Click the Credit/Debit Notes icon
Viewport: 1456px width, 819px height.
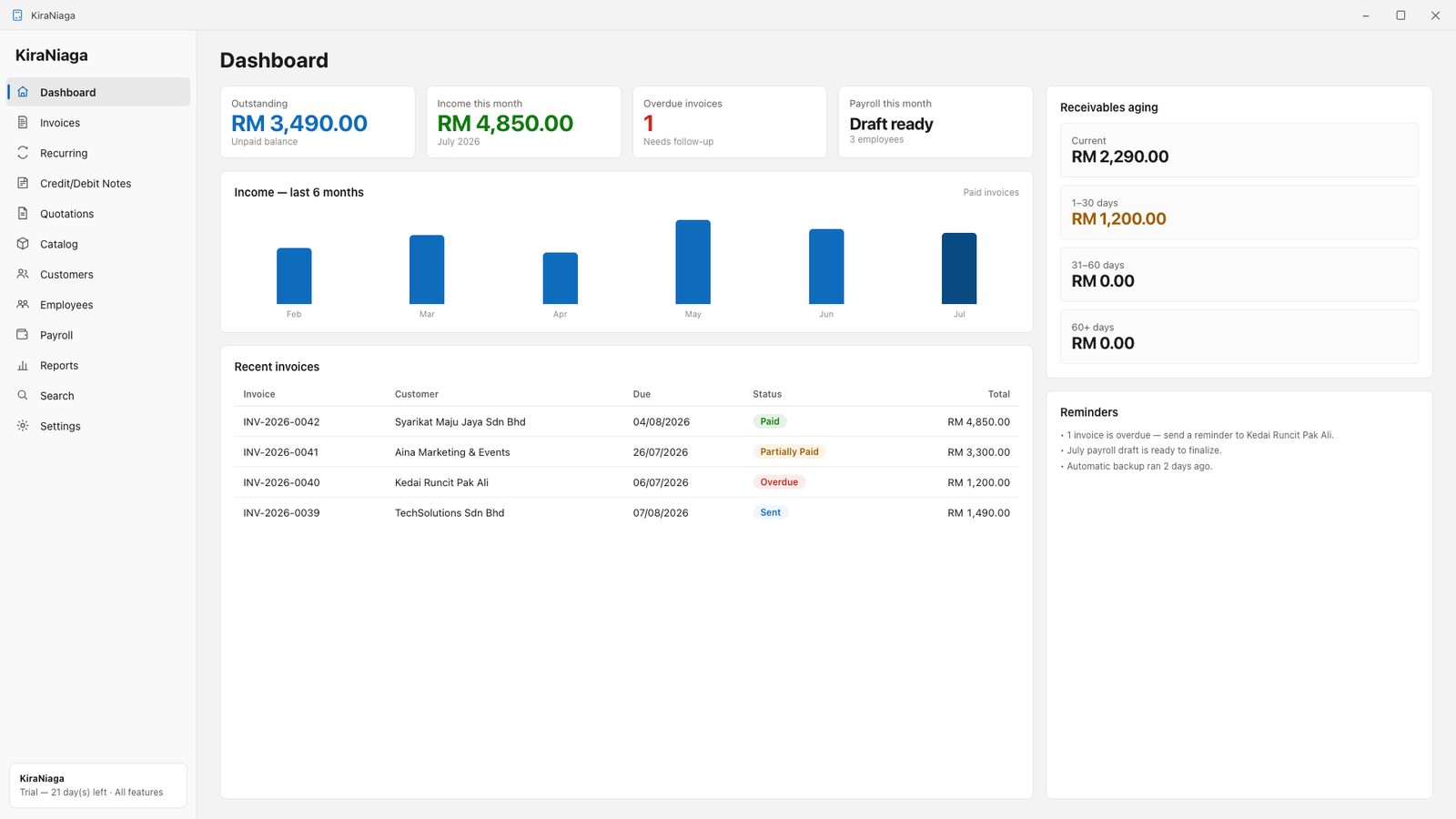point(23,183)
